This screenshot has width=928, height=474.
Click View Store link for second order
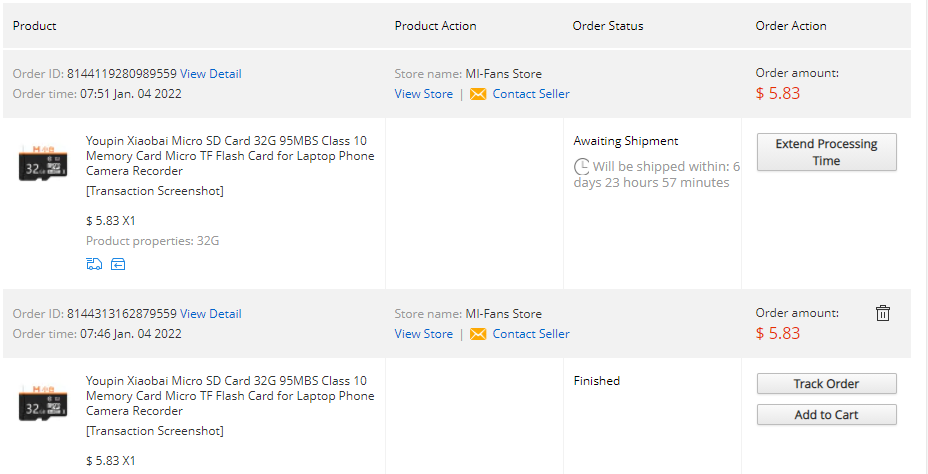tap(424, 334)
